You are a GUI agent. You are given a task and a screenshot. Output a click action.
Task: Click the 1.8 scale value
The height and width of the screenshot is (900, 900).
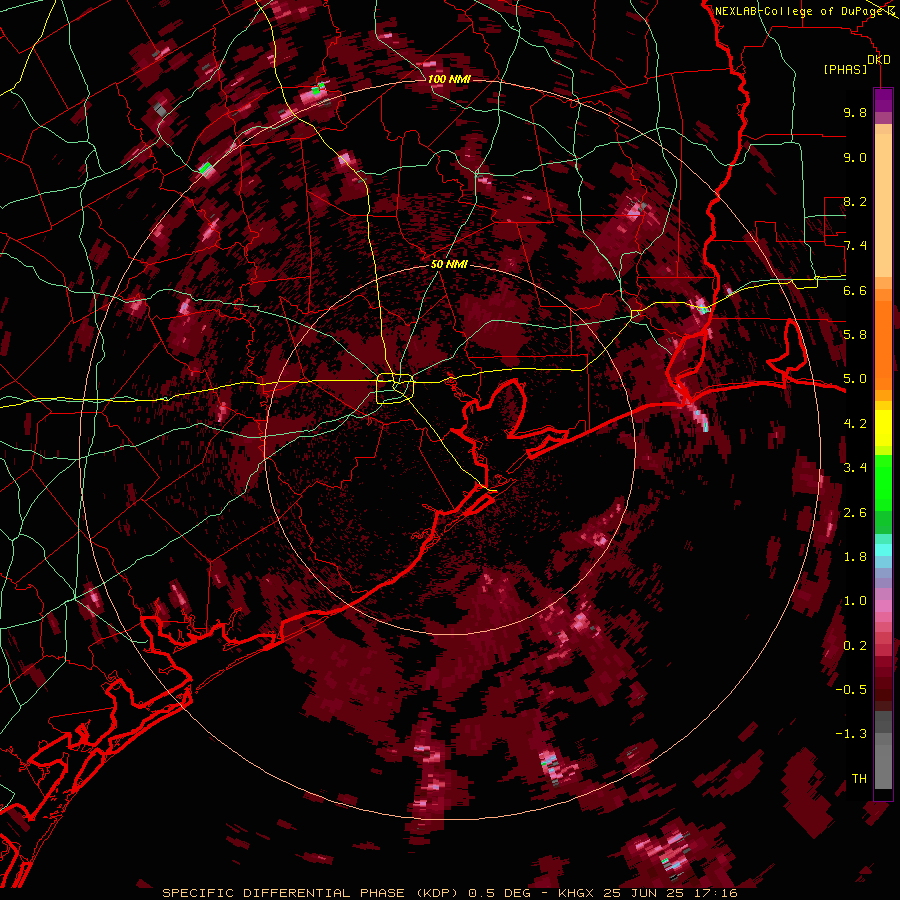coord(855,556)
